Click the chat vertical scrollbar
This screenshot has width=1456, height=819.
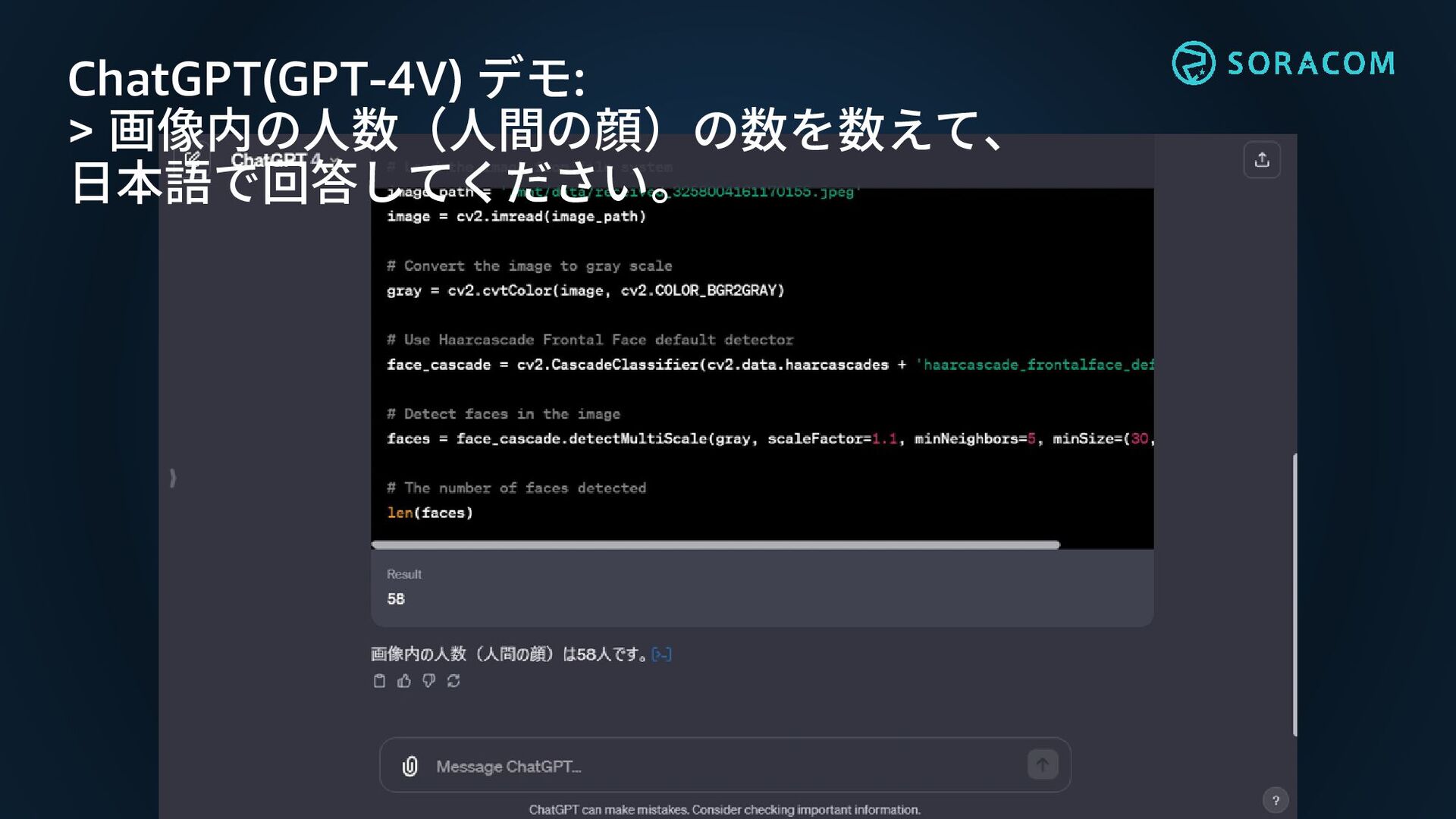[1294, 594]
